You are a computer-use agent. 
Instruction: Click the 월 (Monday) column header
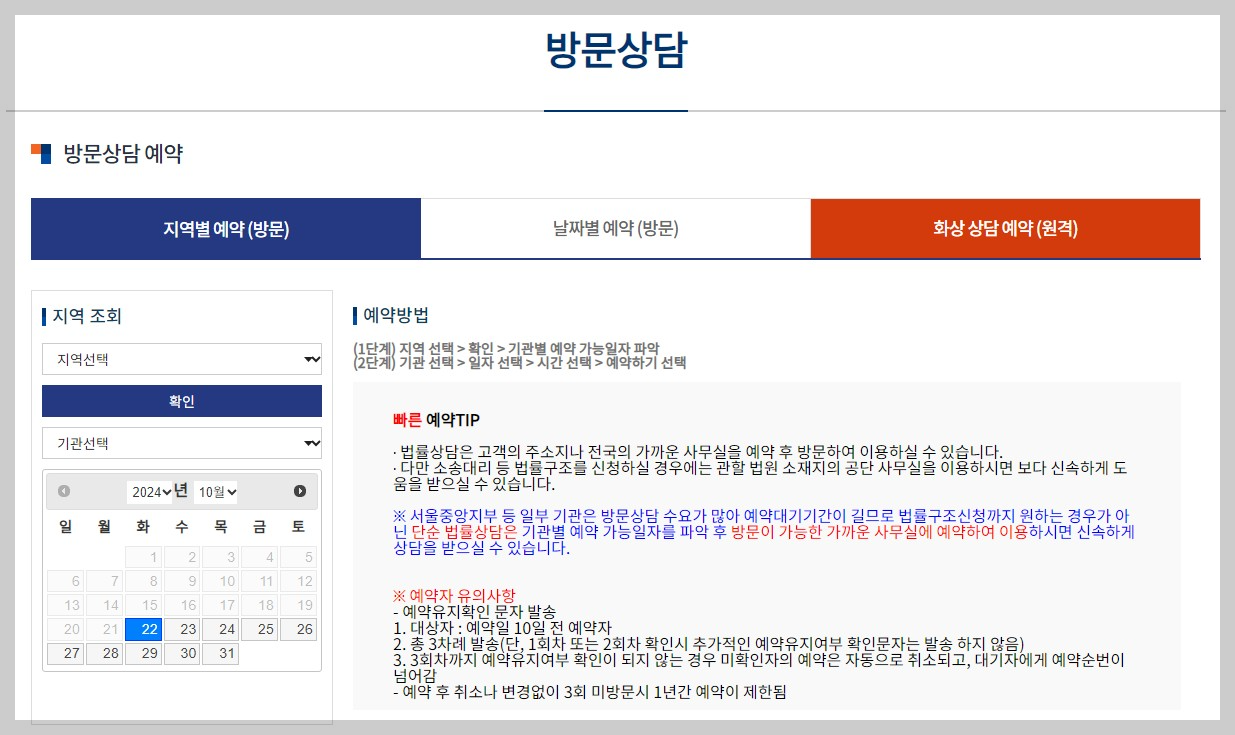pos(104,526)
